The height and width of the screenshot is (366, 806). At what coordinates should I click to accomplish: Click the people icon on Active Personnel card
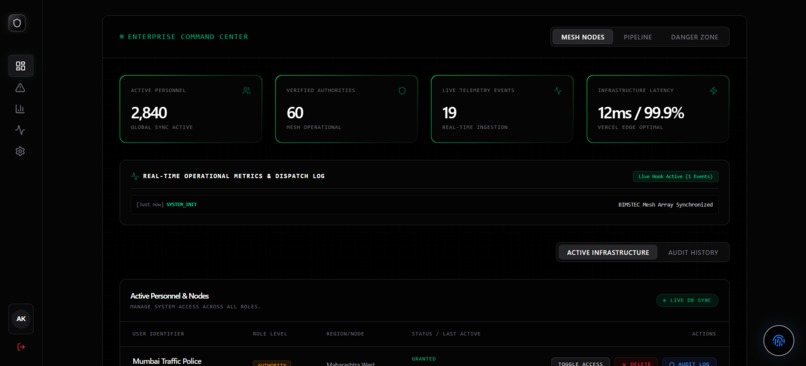tap(246, 90)
